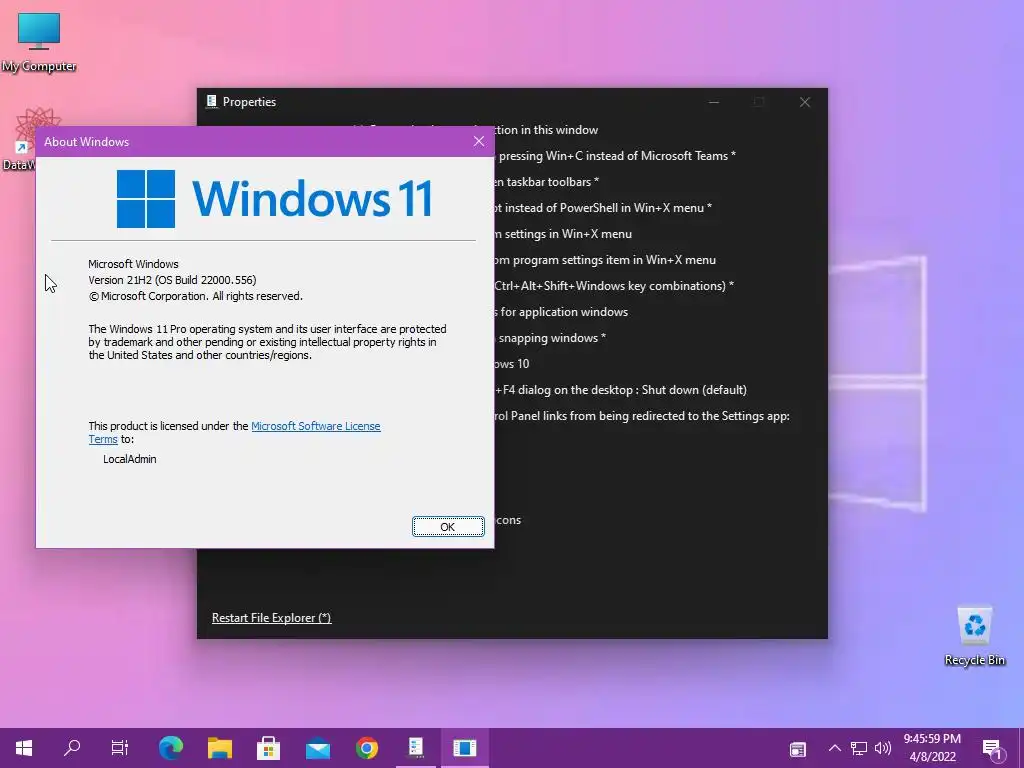Select the Recycle Bin desktop icon
1024x768 pixels.
974,635
